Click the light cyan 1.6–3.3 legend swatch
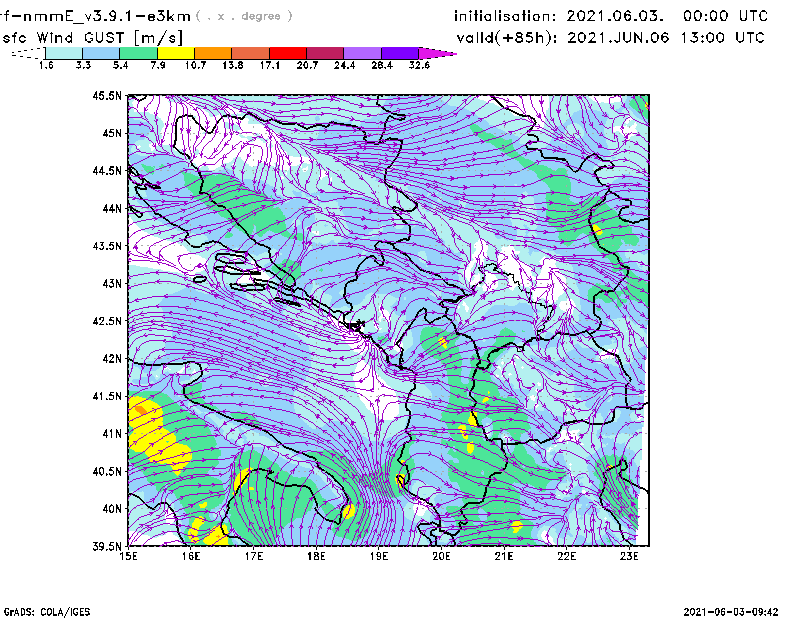Screen dimensions: 800x618 pyautogui.click(x=64, y=53)
